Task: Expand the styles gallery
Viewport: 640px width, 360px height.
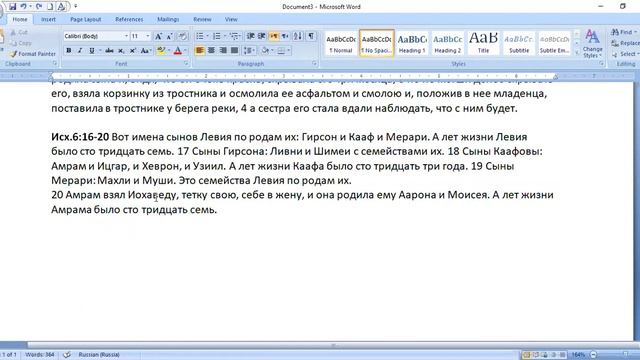Action: pyautogui.click(x=577, y=52)
